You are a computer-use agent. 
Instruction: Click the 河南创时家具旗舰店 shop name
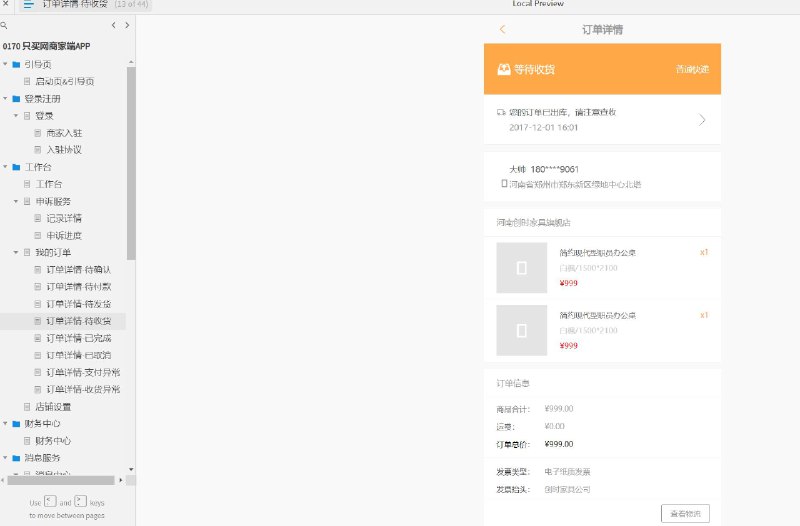[x=534, y=222]
